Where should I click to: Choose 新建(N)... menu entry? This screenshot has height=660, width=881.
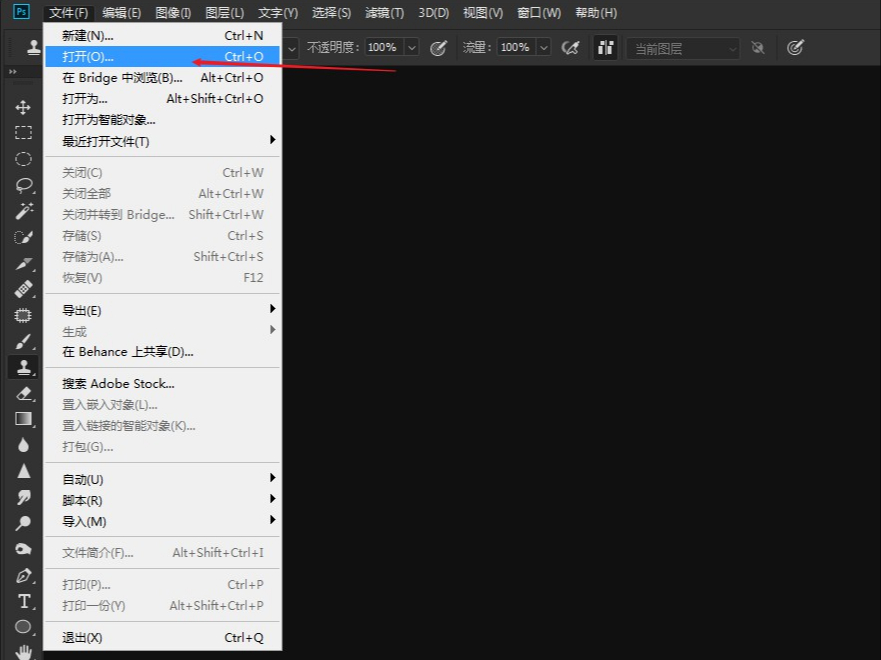coord(162,35)
